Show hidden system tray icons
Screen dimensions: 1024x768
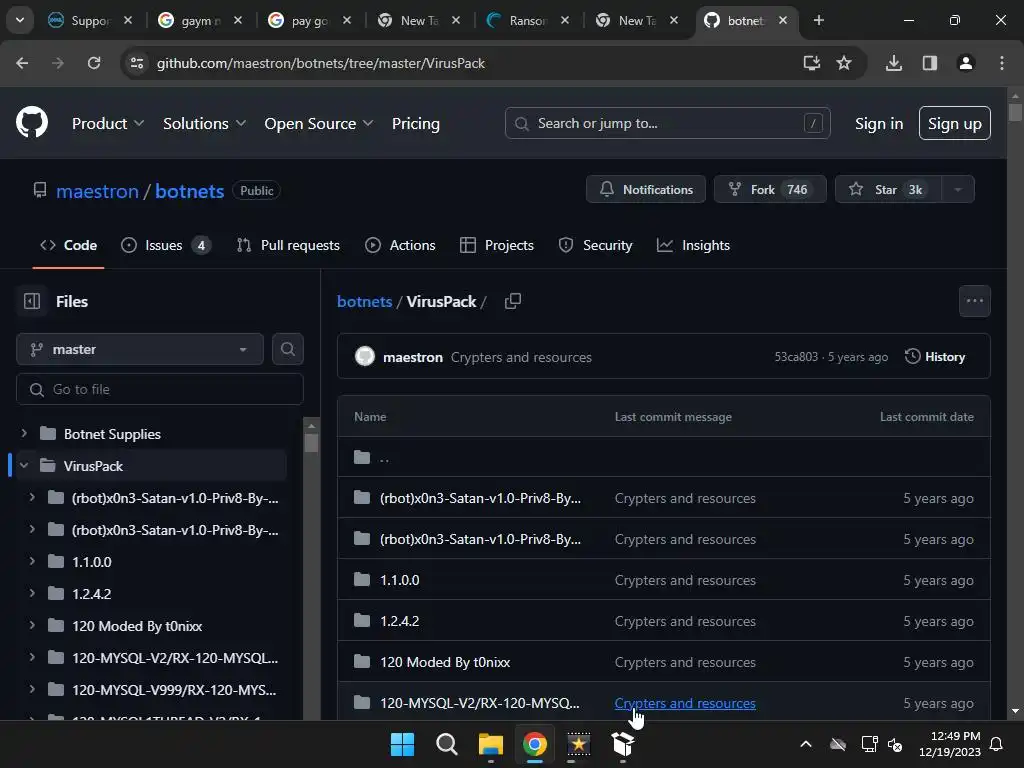[806, 744]
